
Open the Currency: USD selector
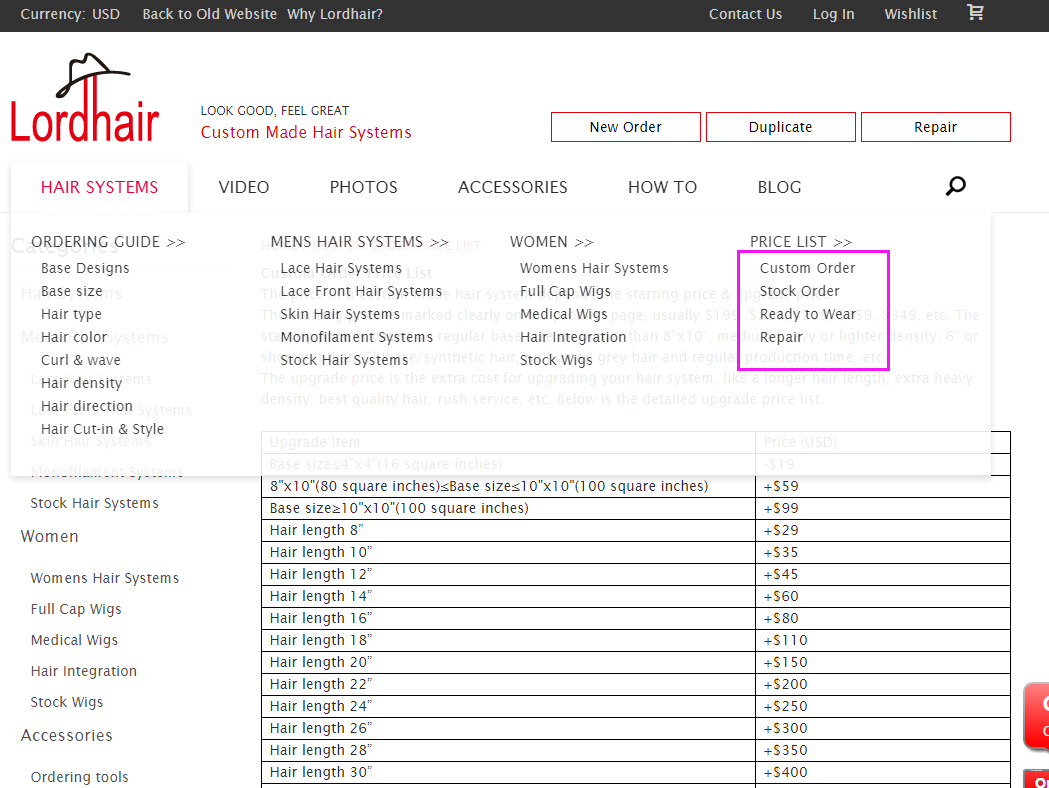point(70,14)
